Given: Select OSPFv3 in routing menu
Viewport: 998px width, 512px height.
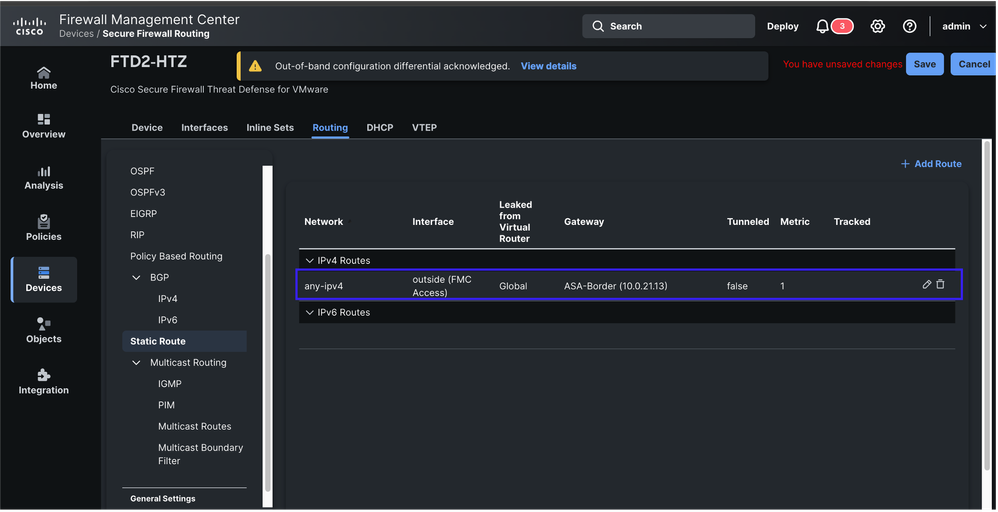Looking at the screenshot, I should tap(148, 192).
